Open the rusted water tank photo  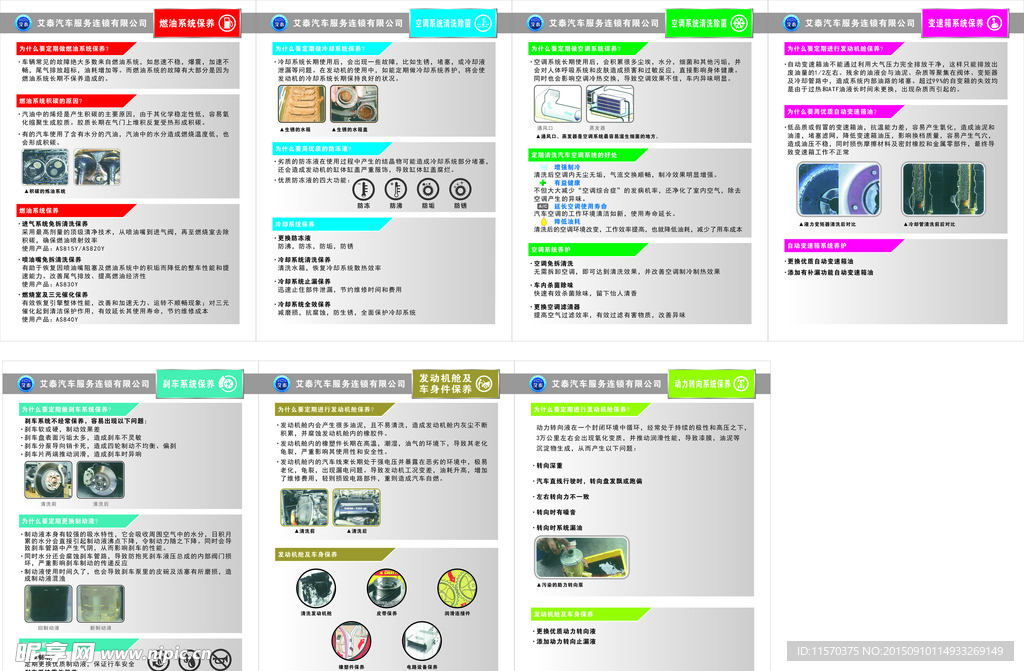click(301, 104)
